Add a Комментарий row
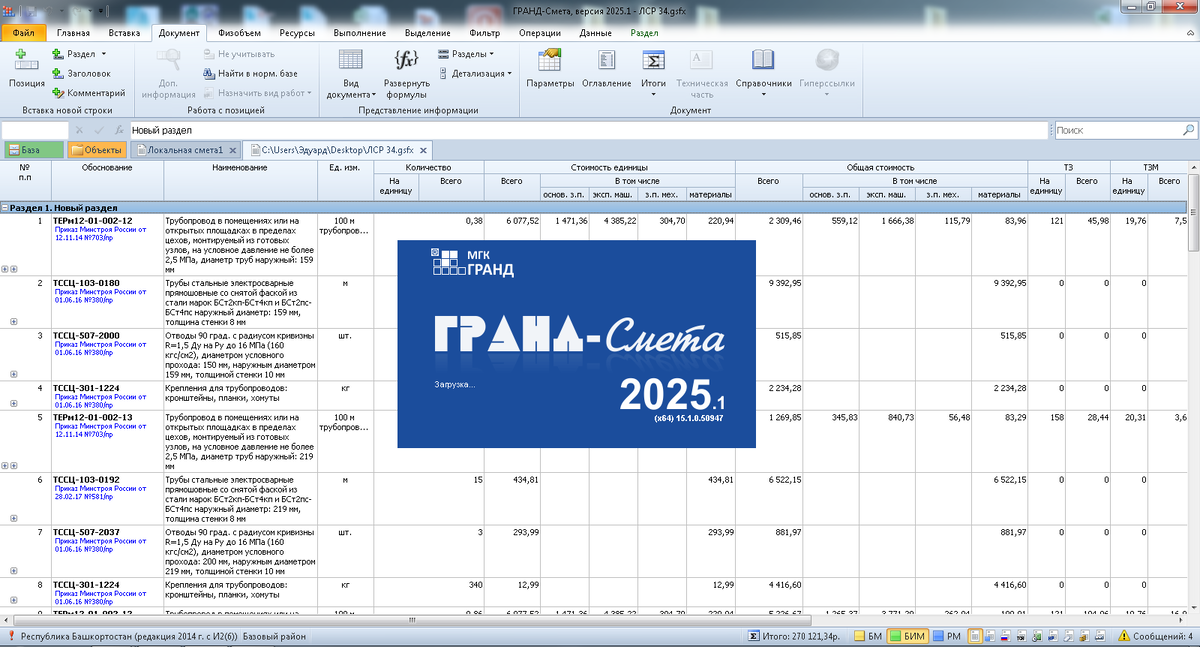This screenshot has height=647, width=1200. 88,92
